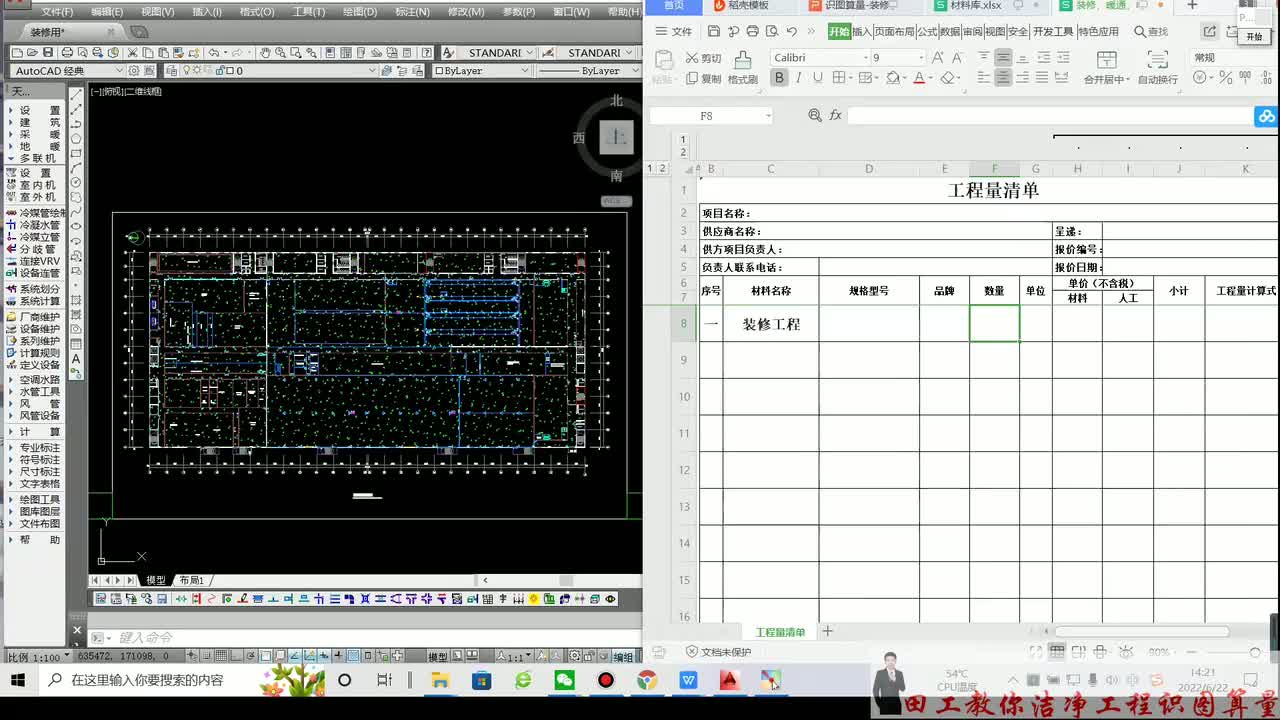This screenshot has height=720, width=1280.
Task: Open WPS Writer from the Windows taskbar
Action: pos(688,680)
